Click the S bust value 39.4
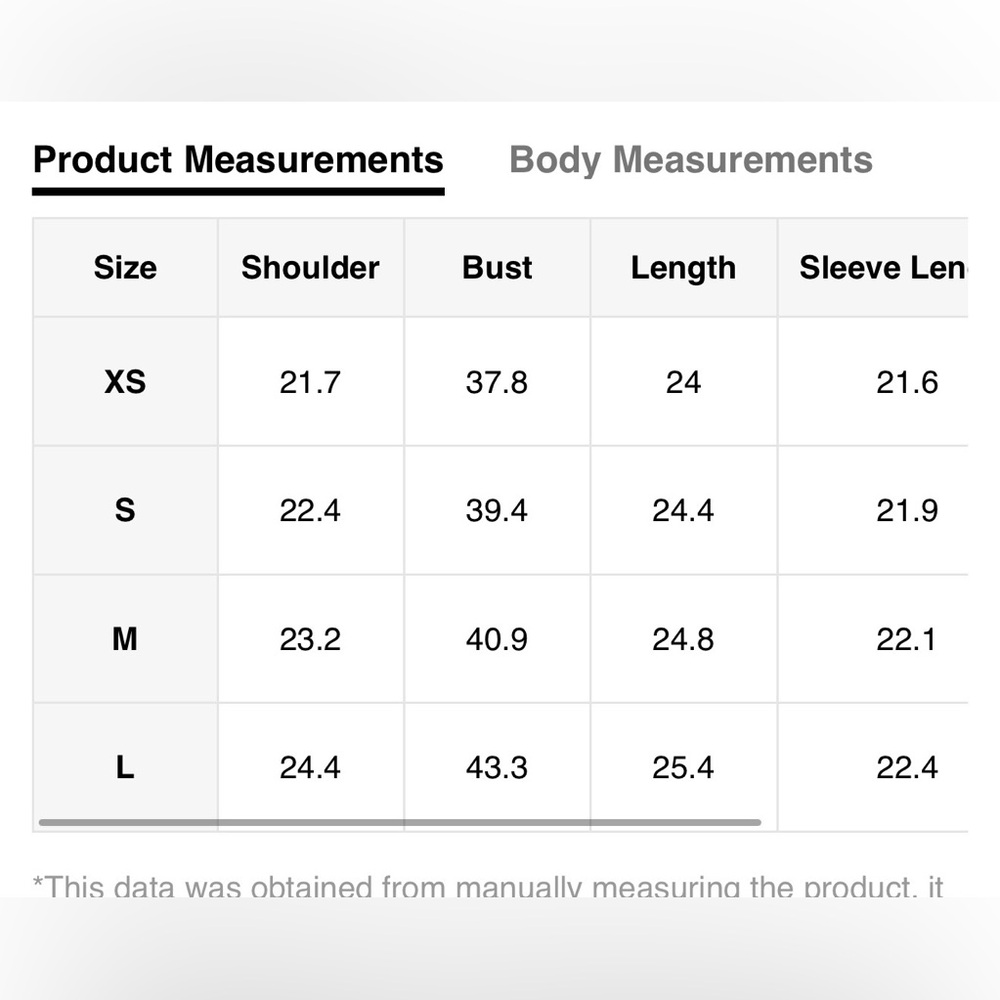The width and height of the screenshot is (1000, 1000). (x=497, y=510)
